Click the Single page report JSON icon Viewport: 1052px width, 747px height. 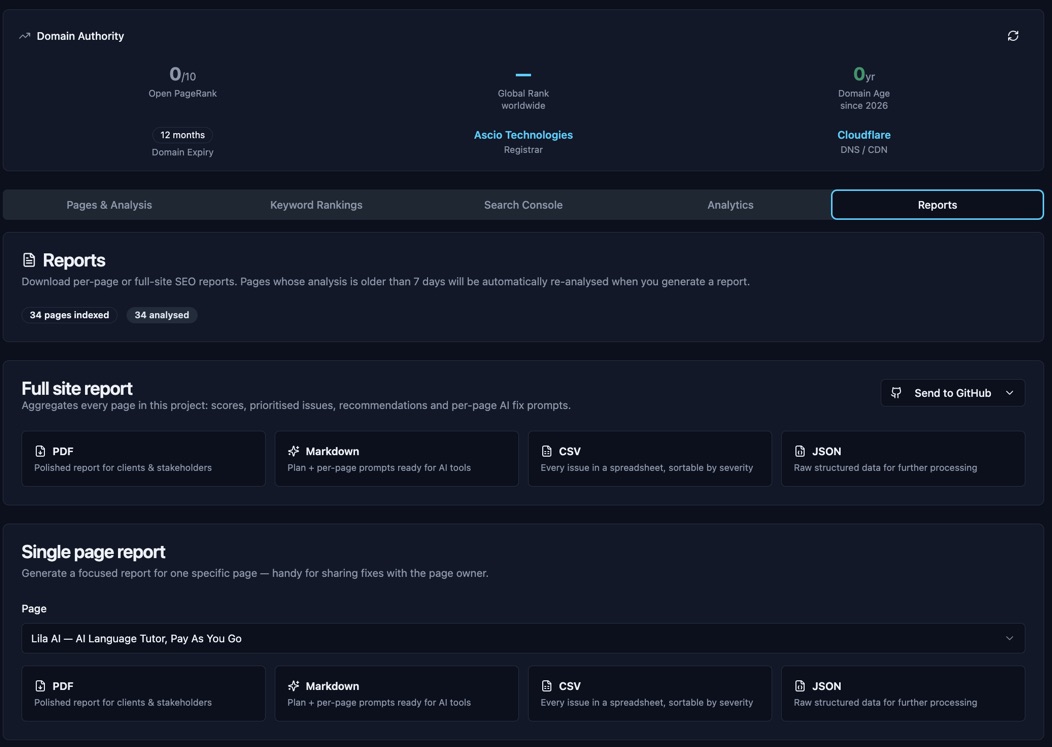[800, 686]
